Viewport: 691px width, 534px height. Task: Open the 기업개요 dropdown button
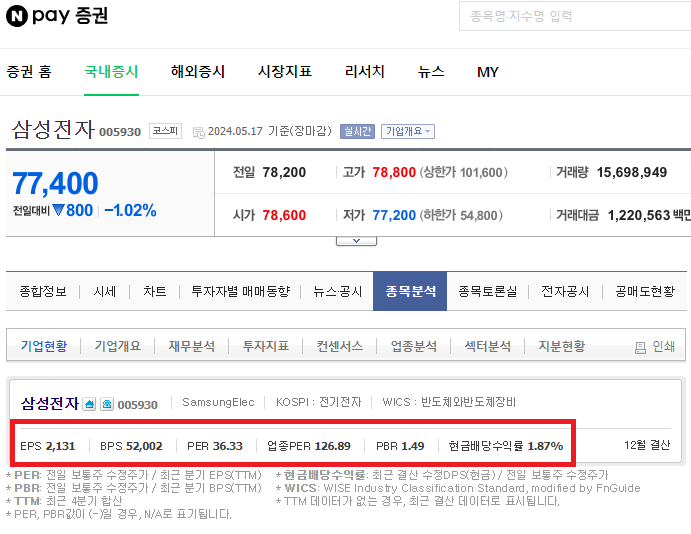click(408, 131)
